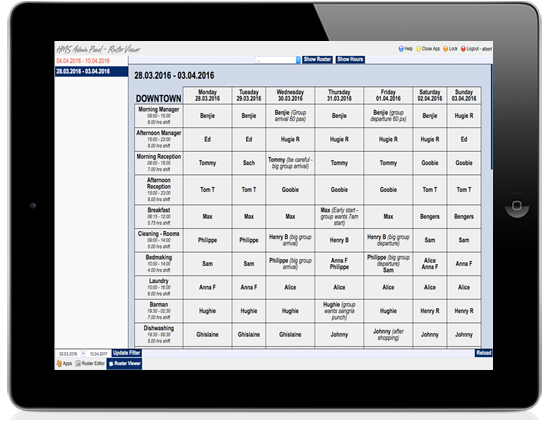
Task: Open the small dropdown between filter dates
Action: coord(83,354)
